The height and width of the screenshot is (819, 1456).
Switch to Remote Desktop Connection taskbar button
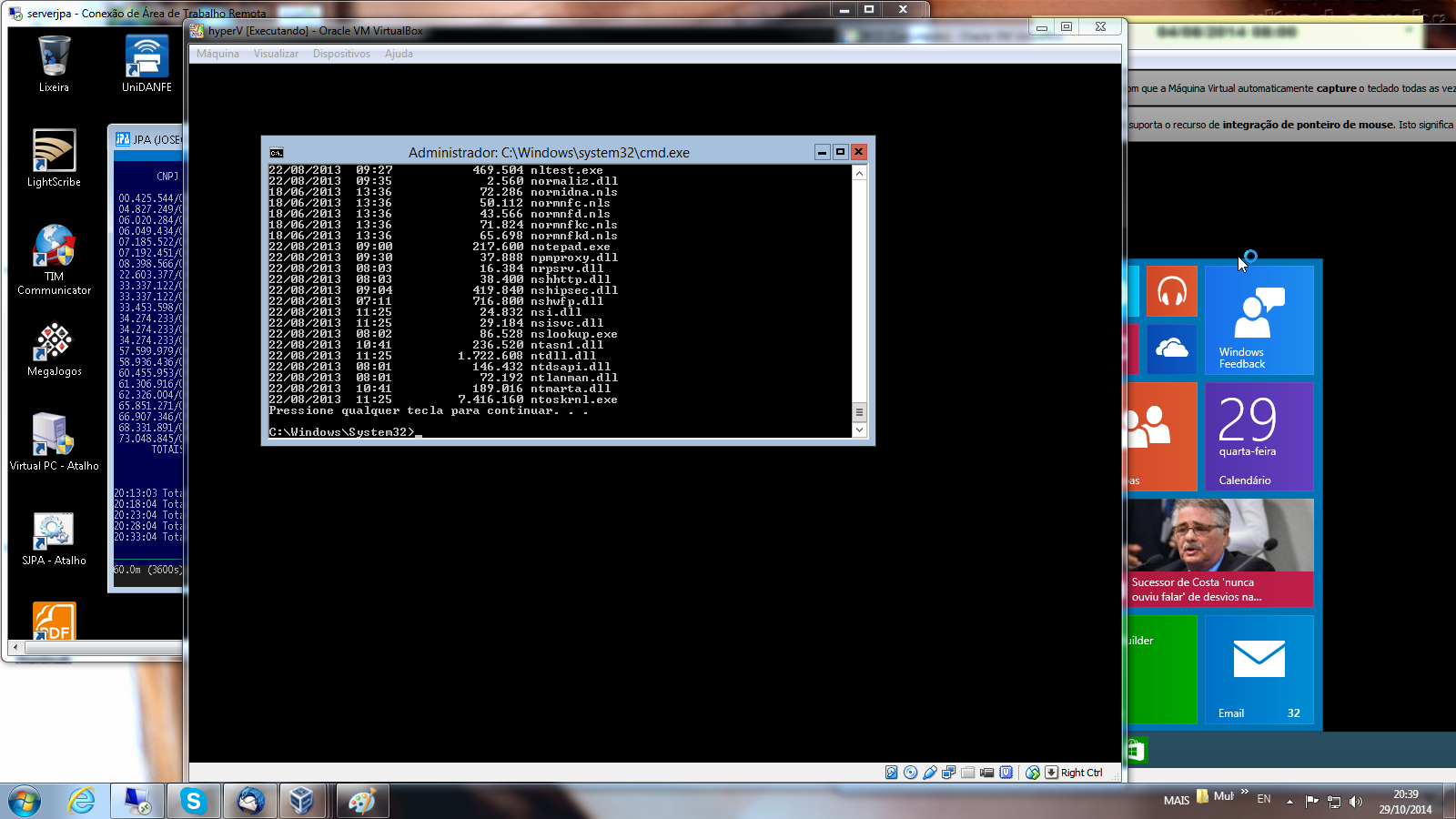click(137, 801)
